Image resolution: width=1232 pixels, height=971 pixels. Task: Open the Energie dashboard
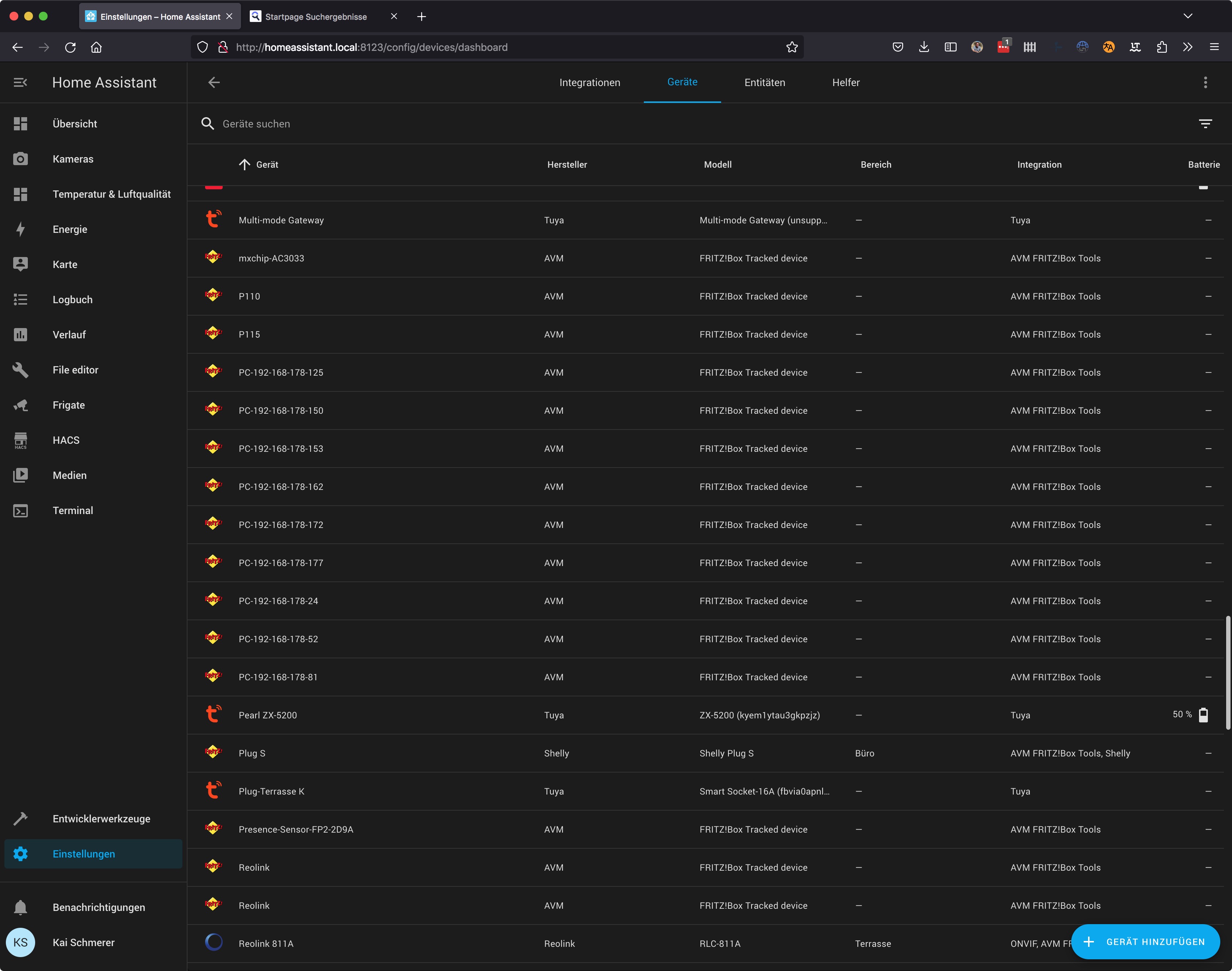(69, 229)
